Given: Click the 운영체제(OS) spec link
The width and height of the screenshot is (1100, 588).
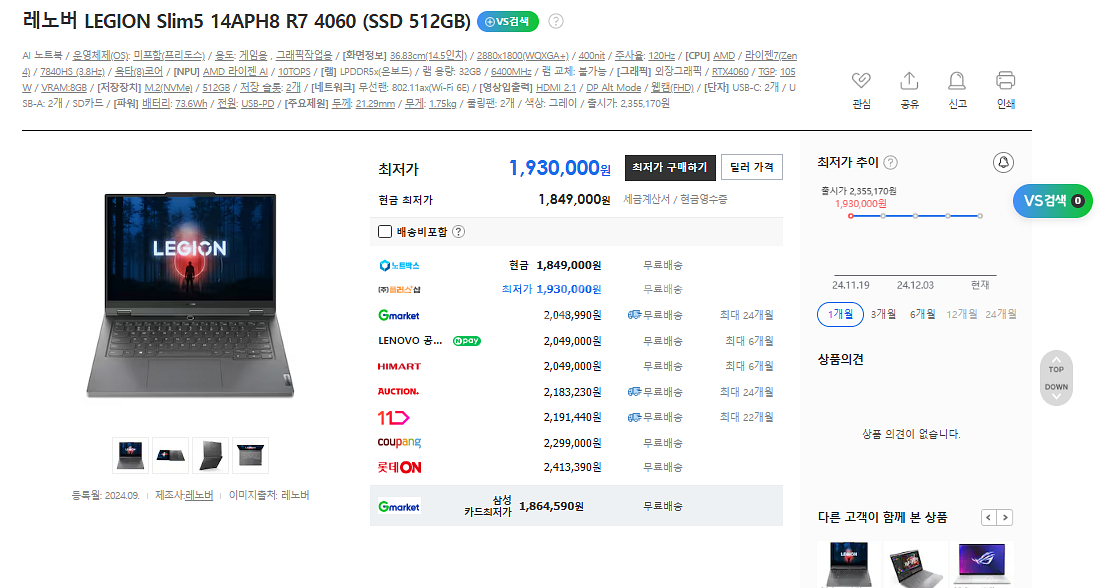Looking at the screenshot, I should coord(101,55).
